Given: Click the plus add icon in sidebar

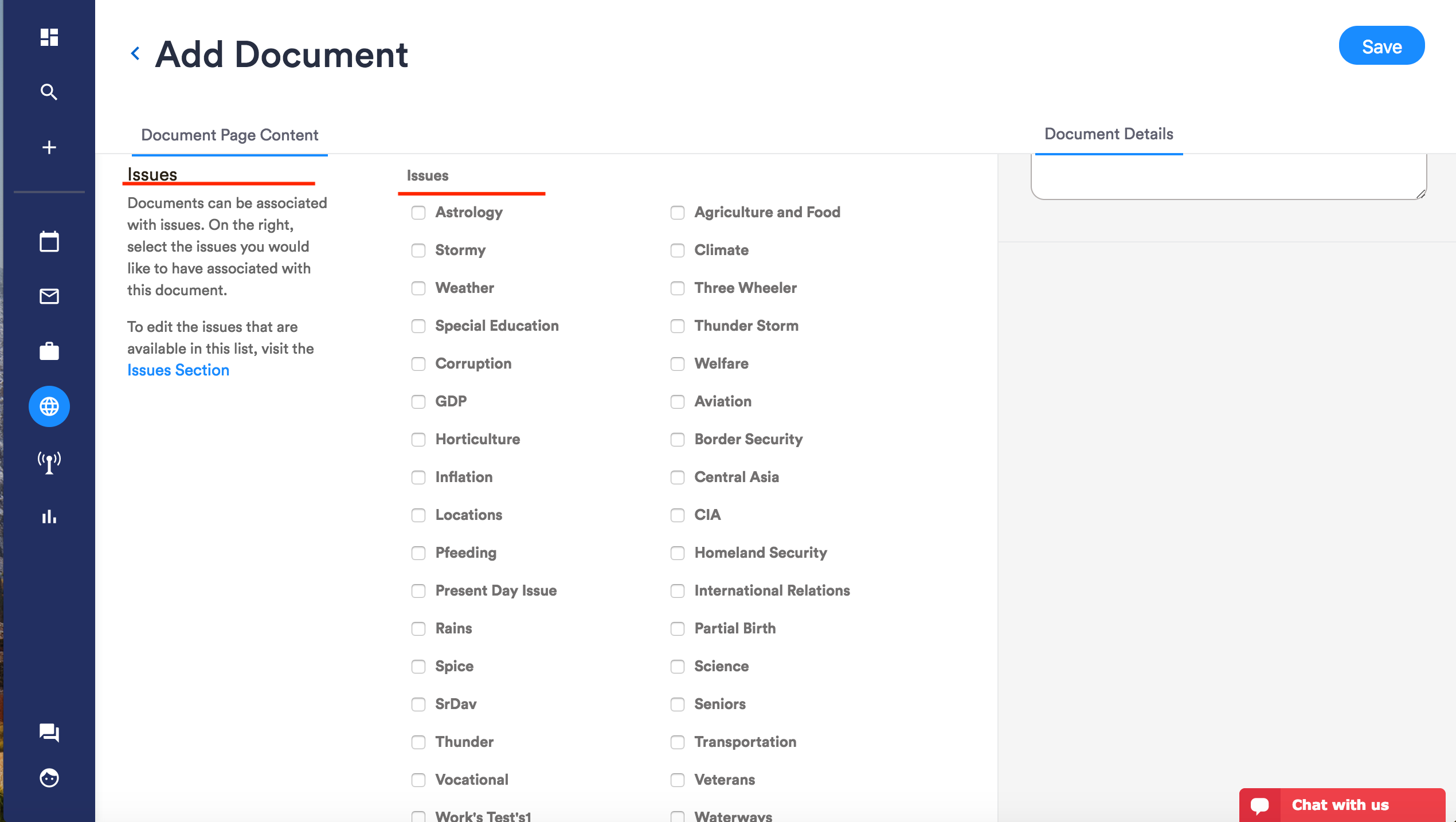Looking at the screenshot, I should tap(49, 147).
